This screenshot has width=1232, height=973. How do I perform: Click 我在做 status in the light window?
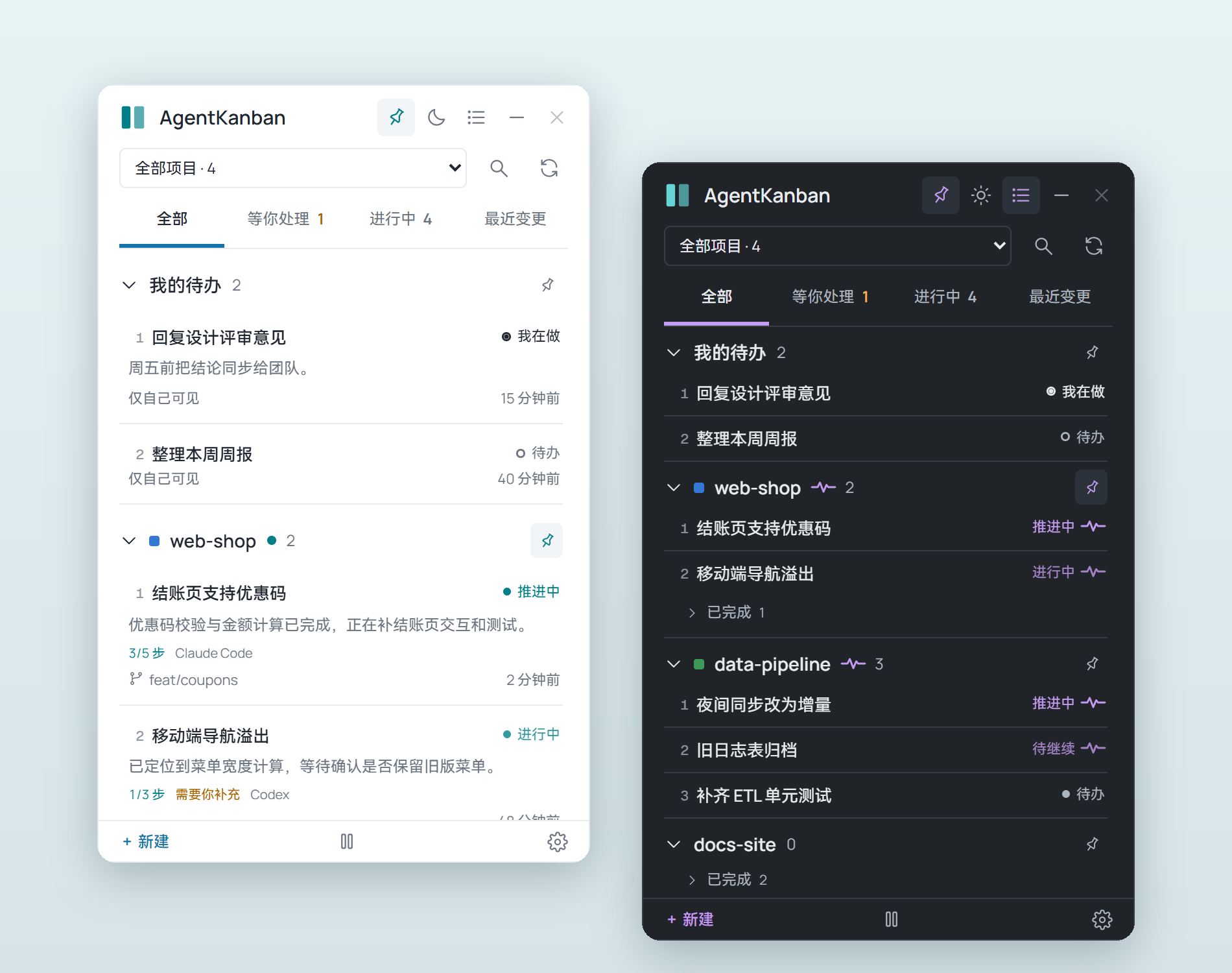[531, 336]
